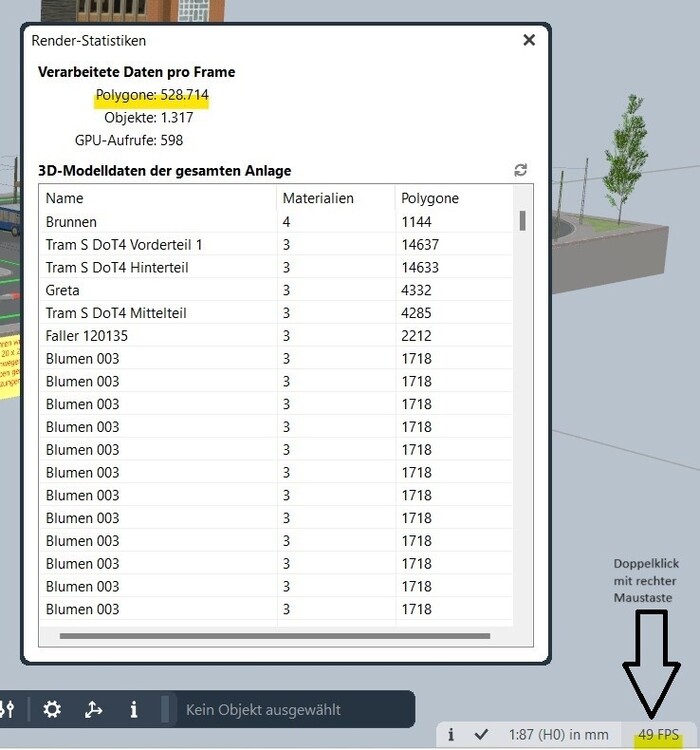
Task: Click the 49 FPS indicator
Action: 658,735
